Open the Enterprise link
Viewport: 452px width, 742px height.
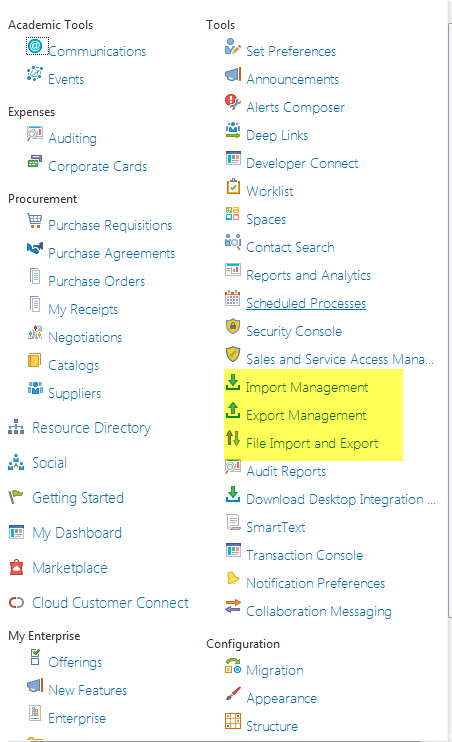click(x=77, y=718)
